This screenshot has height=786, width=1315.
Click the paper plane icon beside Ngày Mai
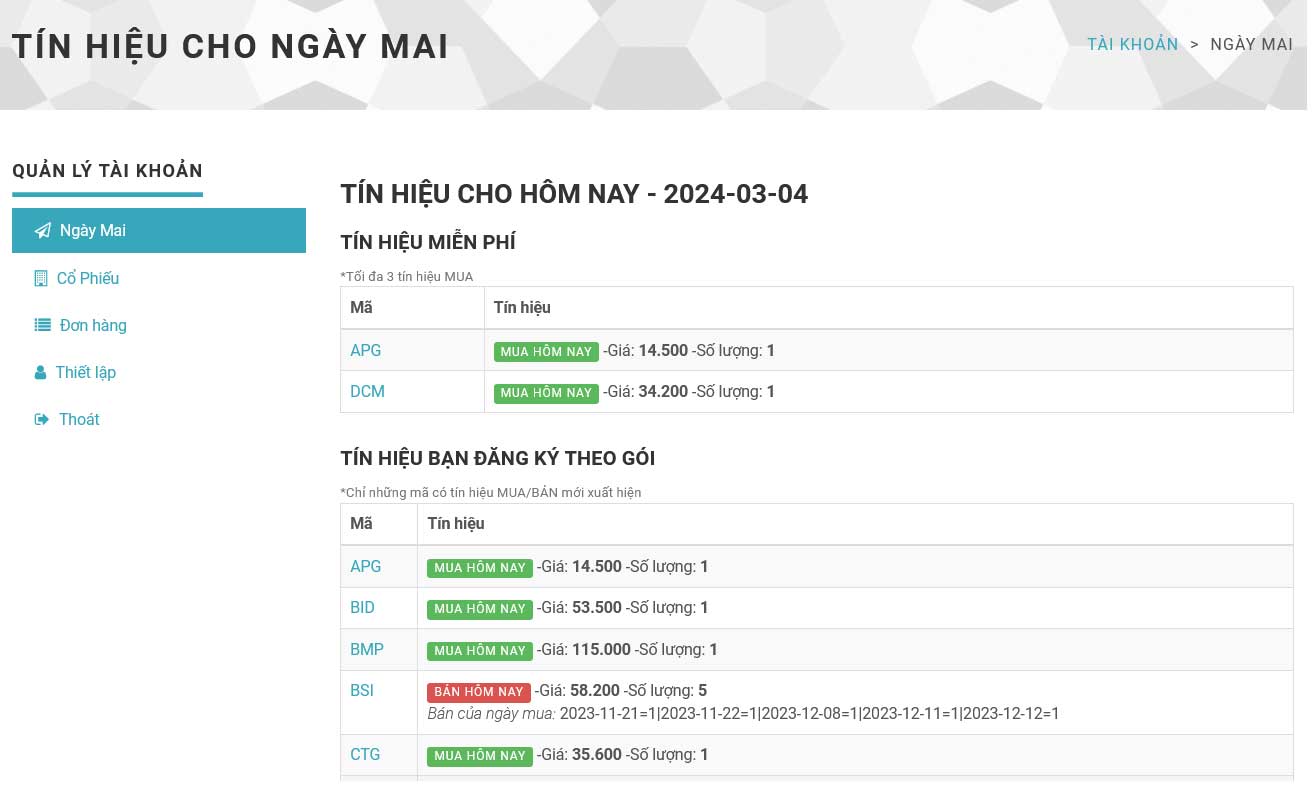[x=42, y=231]
